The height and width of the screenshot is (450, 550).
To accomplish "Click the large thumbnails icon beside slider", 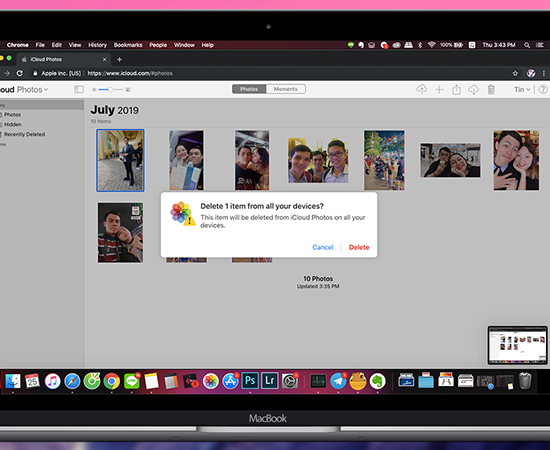I will click(128, 90).
